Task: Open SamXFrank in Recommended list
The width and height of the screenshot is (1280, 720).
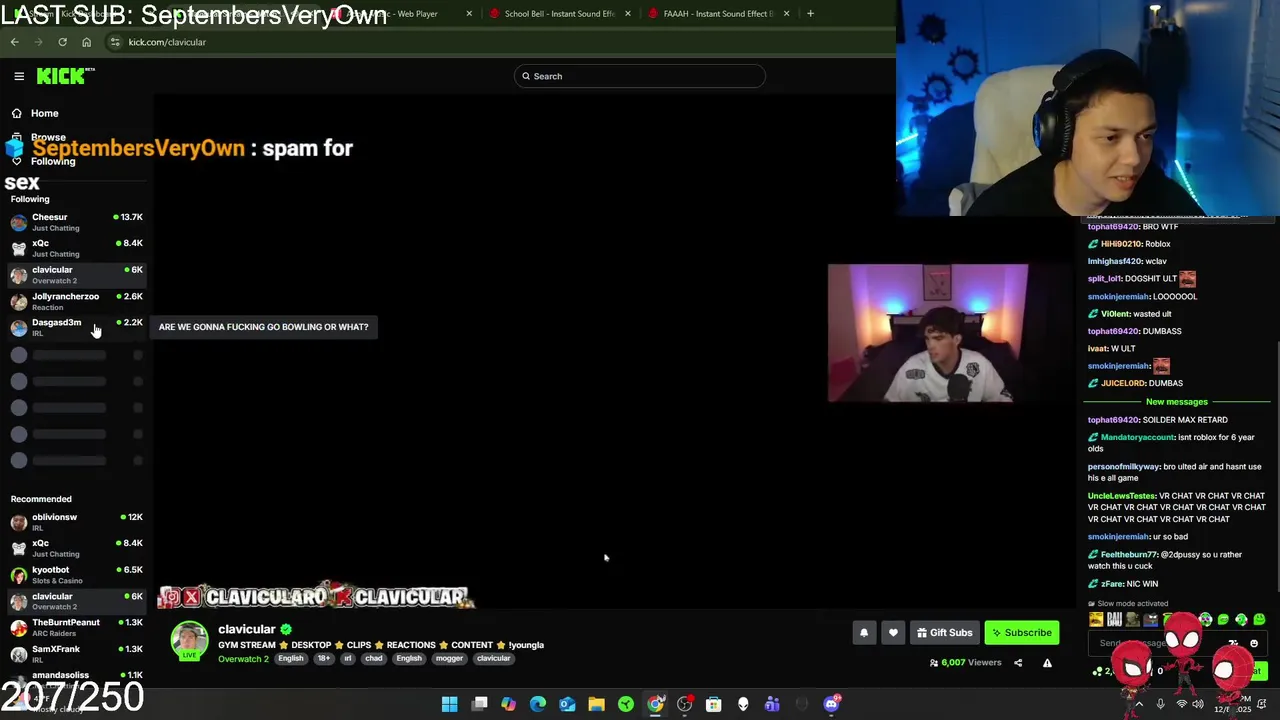Action: tap(76, 654)
